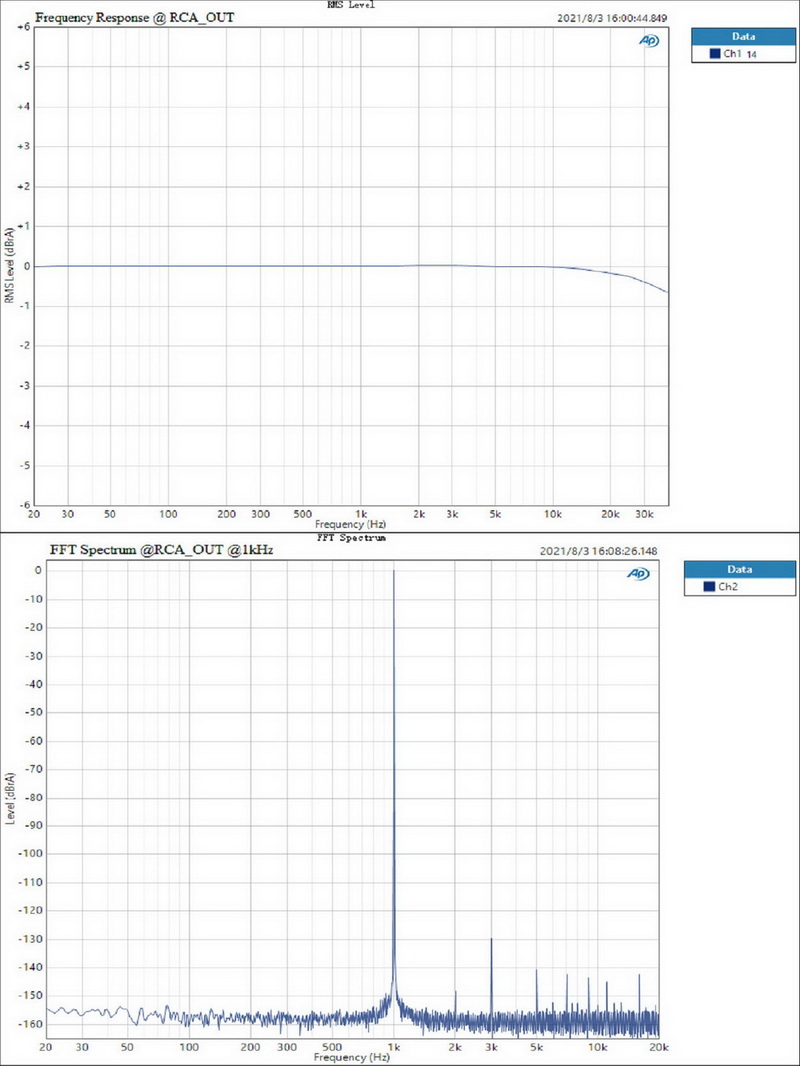Click the AP logo on the Frequency Response chart
Screen dimensions: 800x1066
(x=648, y=42)
